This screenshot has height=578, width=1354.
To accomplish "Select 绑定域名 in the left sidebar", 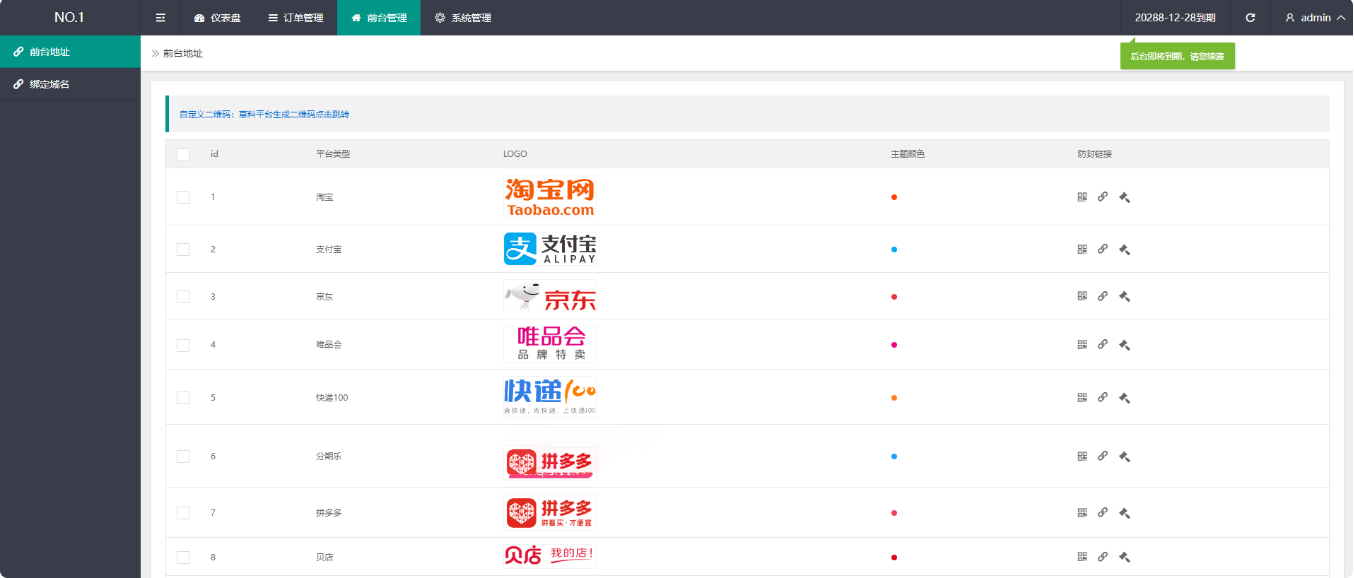I will tap(49, 85).
